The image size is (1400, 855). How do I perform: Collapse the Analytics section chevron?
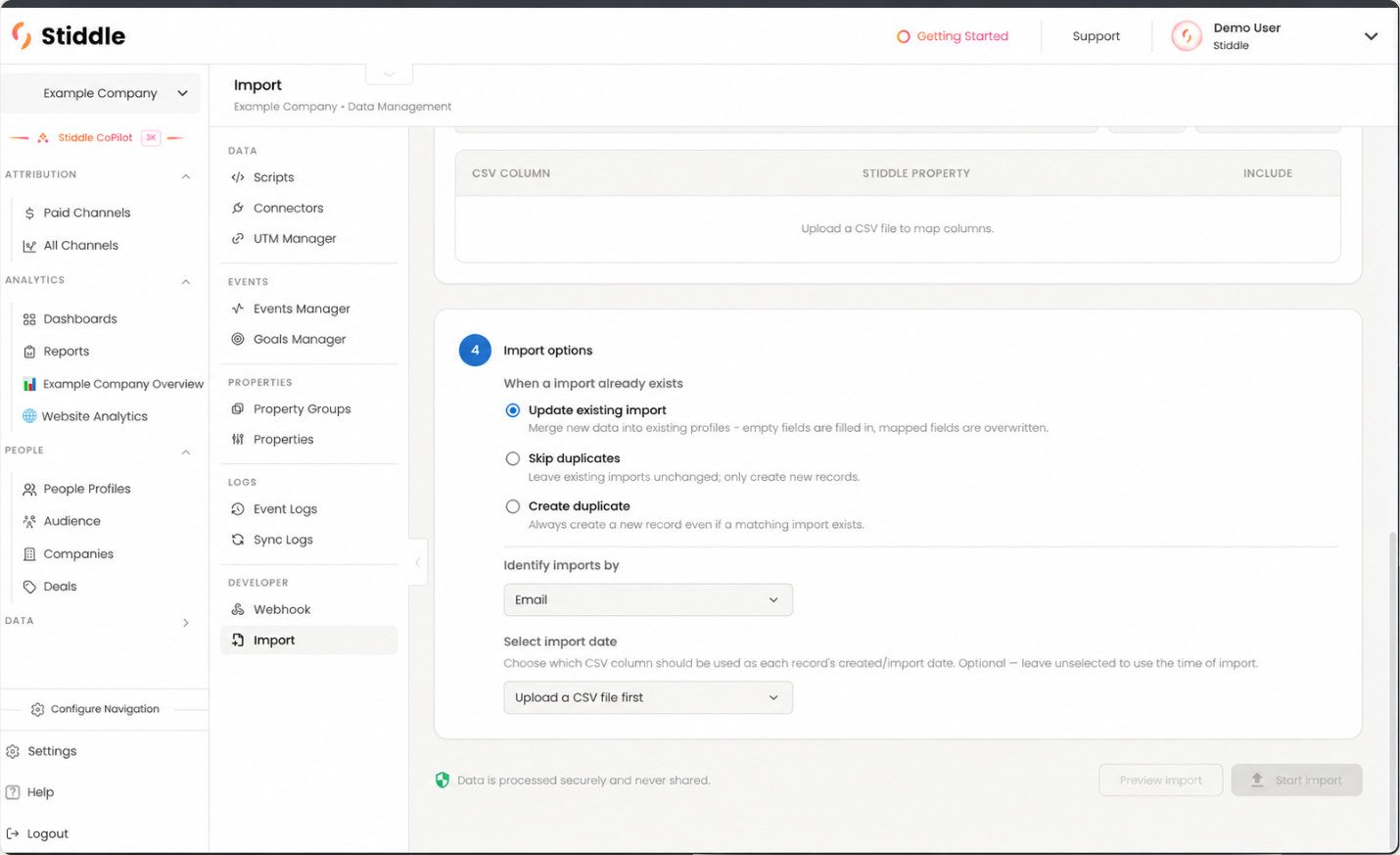(186, 282)
